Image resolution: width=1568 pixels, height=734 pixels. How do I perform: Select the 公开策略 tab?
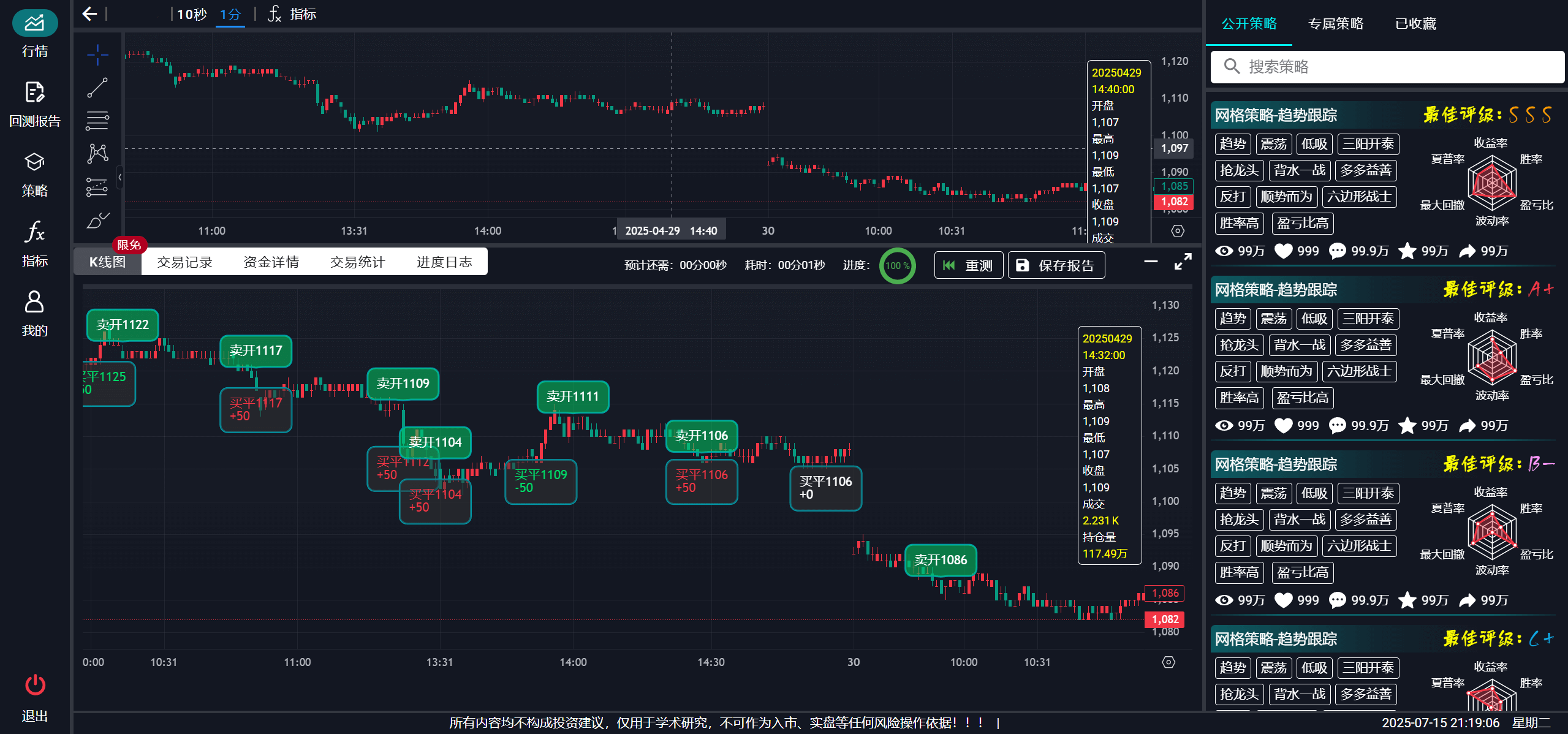[1249, 24]
